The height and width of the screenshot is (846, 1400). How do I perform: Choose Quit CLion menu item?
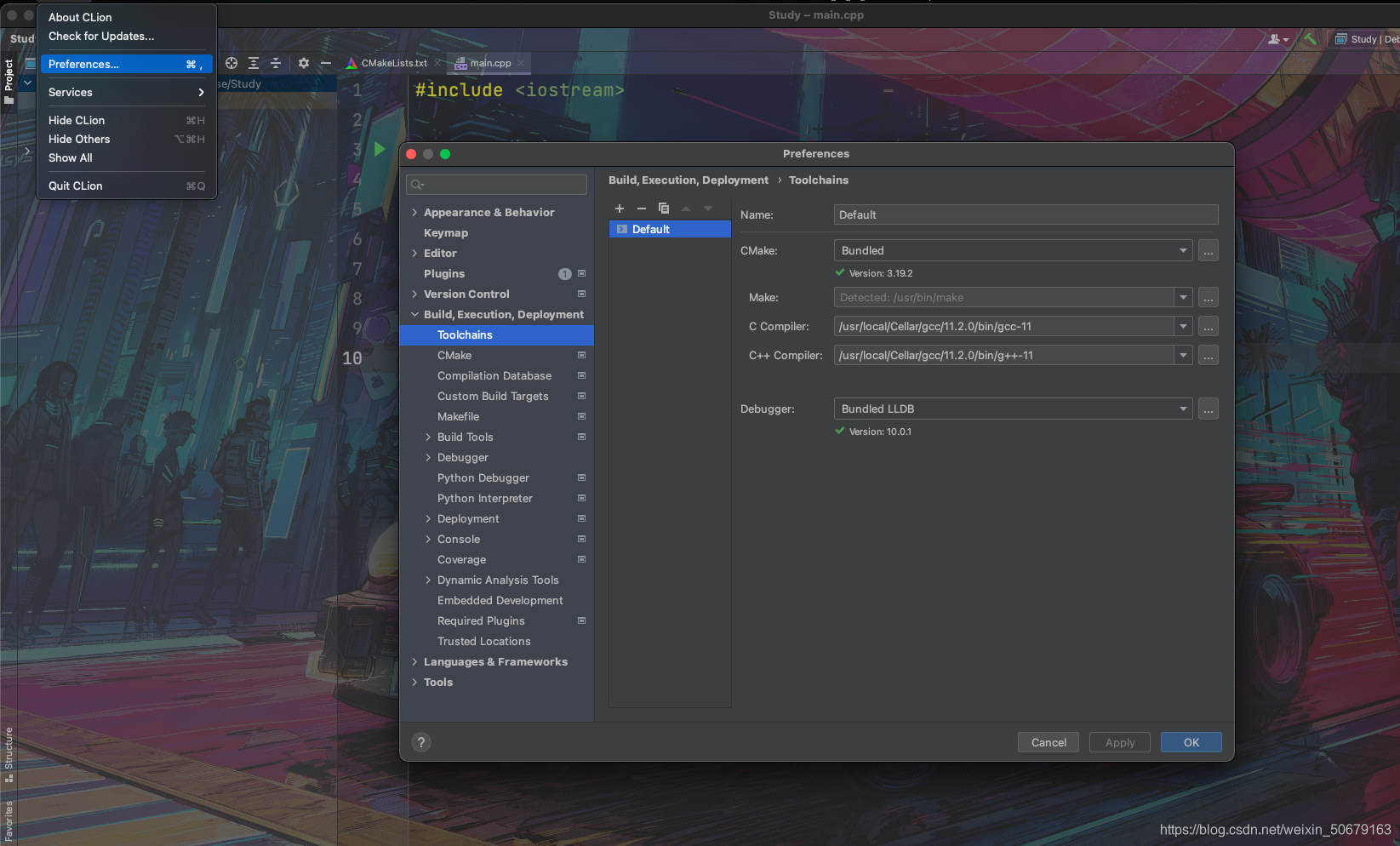pyautogui.click(x=126, y=186)
